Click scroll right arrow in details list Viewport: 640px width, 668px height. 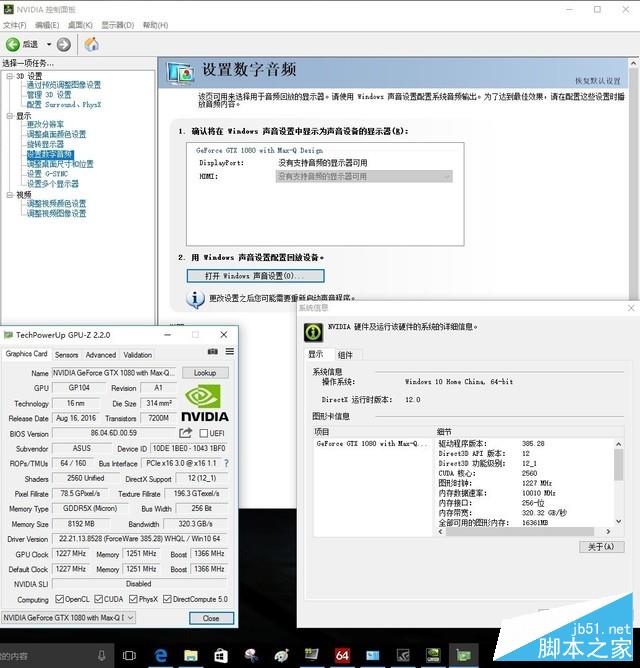pos(608,531)
